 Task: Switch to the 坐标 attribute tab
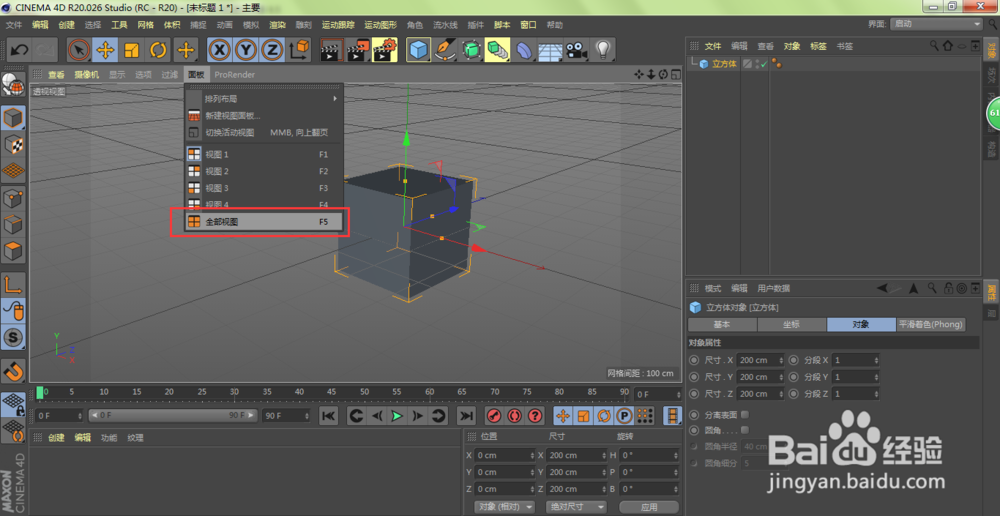point(791,324)
